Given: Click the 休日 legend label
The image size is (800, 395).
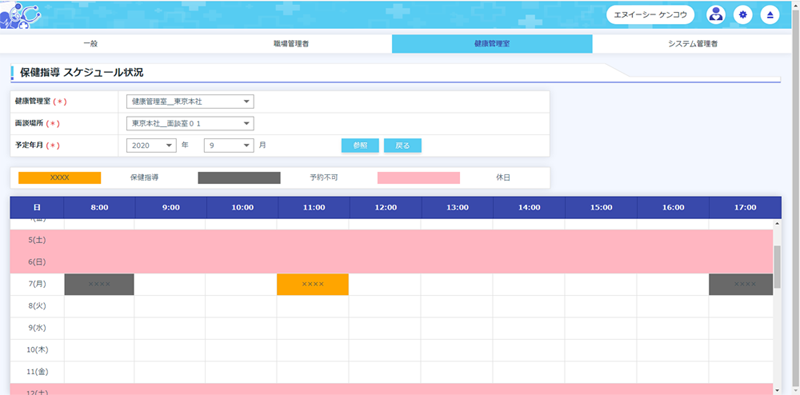Looking at the screenshot, I should (x=503, y=178).
